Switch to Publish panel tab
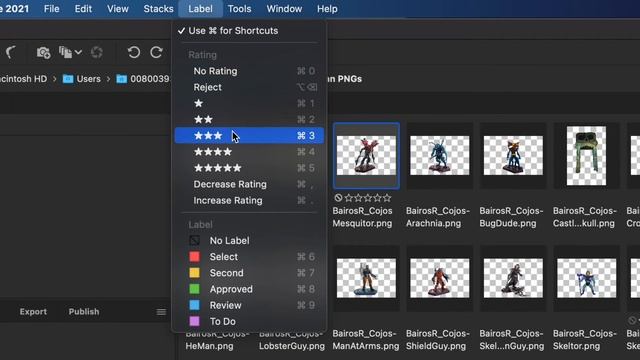The width and height of the screenshot is (640, 360). 84,311
